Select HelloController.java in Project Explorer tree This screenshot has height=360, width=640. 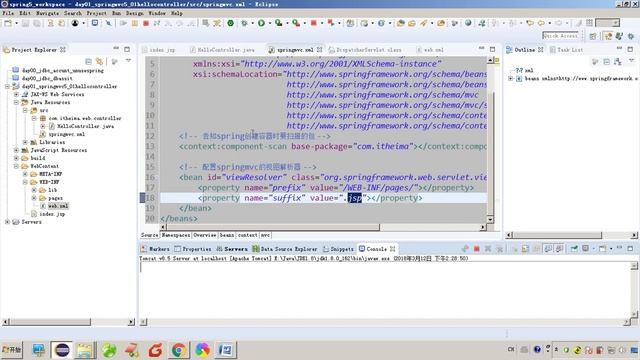coord(85,126)
